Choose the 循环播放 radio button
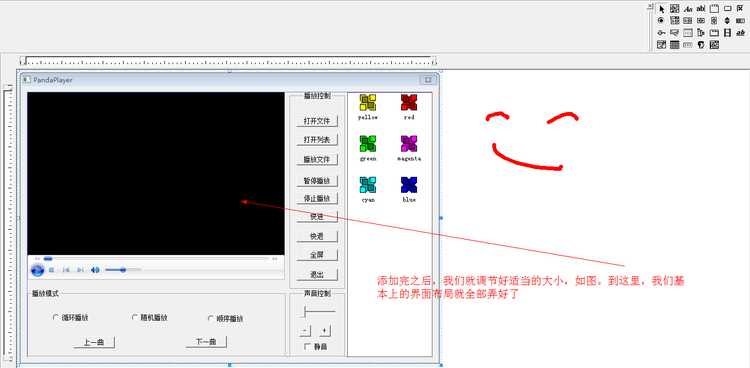The height and width of the screenshot is (368, 750). click(71, 317)
